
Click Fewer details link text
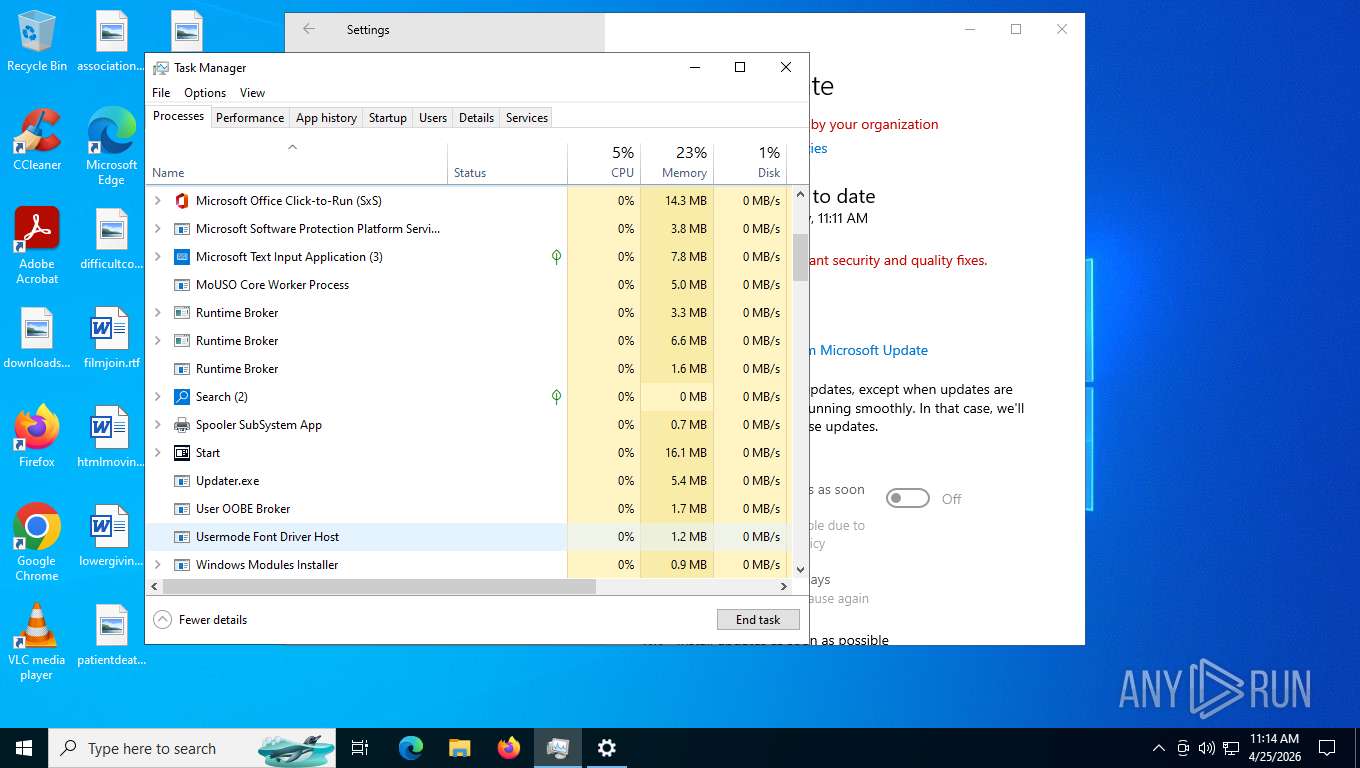(x=213, y=620)
